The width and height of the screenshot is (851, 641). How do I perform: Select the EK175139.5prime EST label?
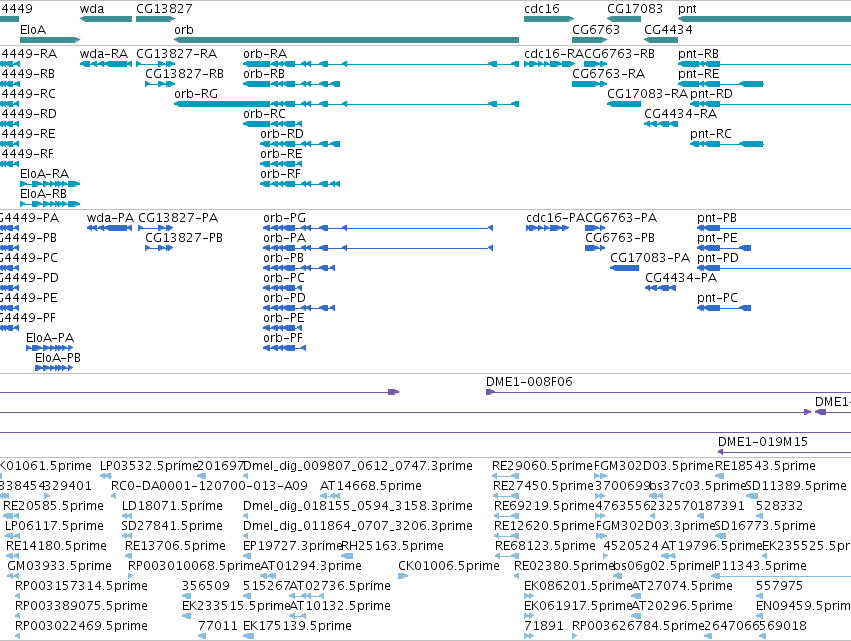(x=297, y=626)
